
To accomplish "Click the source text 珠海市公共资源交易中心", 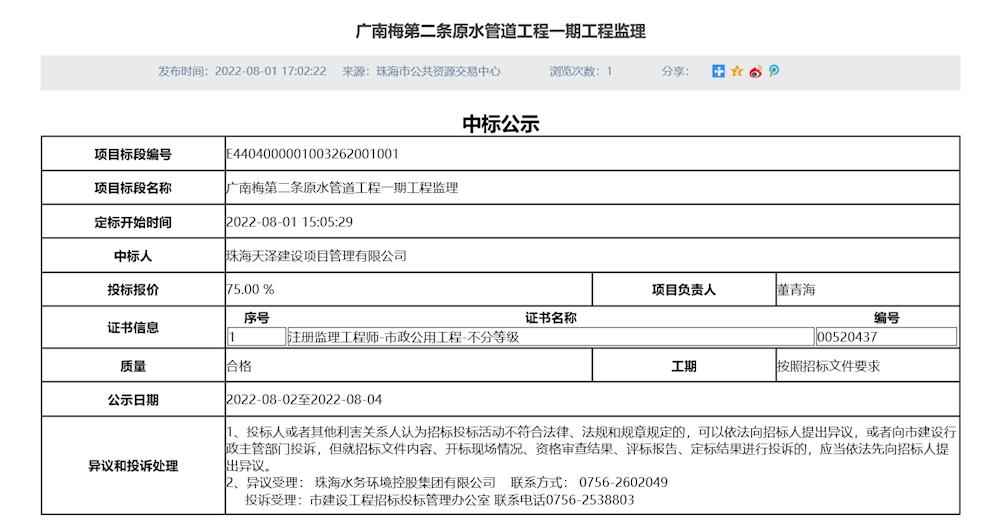I will point(437,72).
